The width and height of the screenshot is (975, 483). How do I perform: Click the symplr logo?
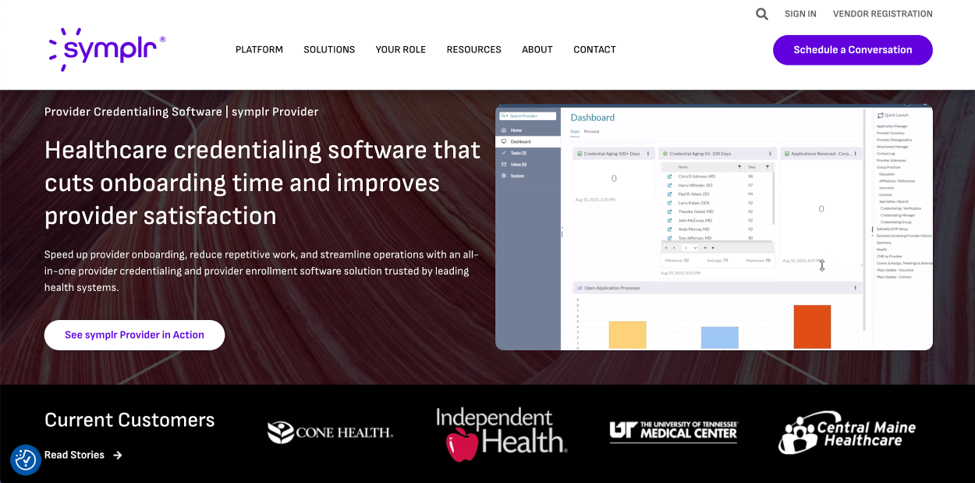(107, 48)
